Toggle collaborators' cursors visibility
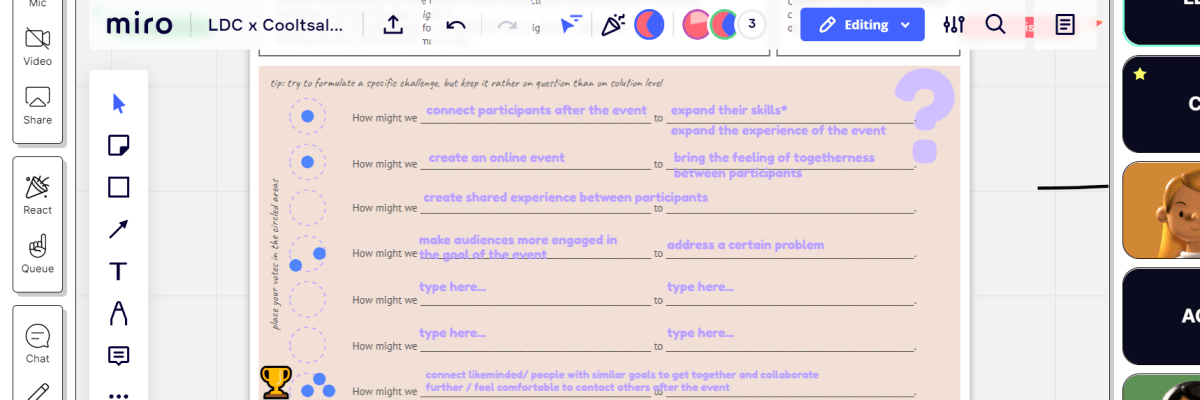Viewport: 1200px width, 400px height. (x=570, y=25)
